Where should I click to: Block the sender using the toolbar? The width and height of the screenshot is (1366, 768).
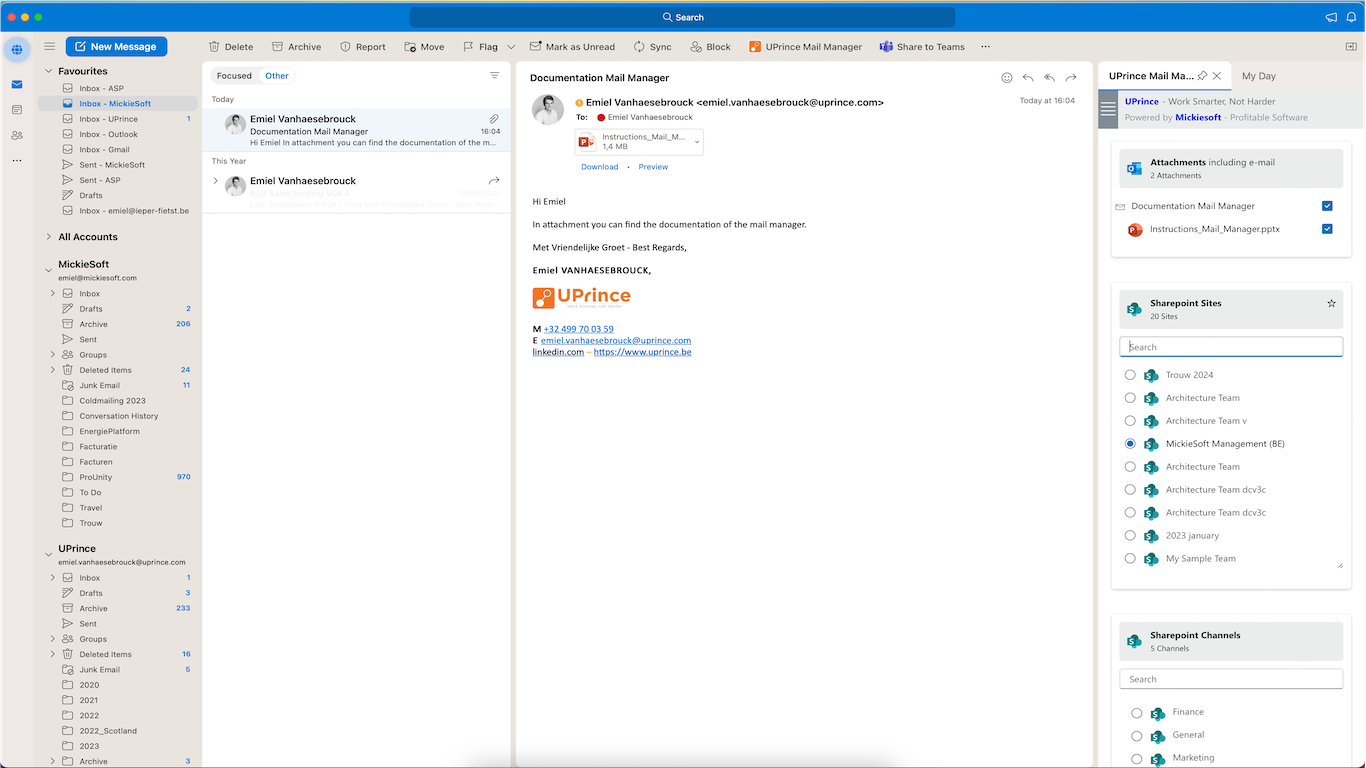711,47
